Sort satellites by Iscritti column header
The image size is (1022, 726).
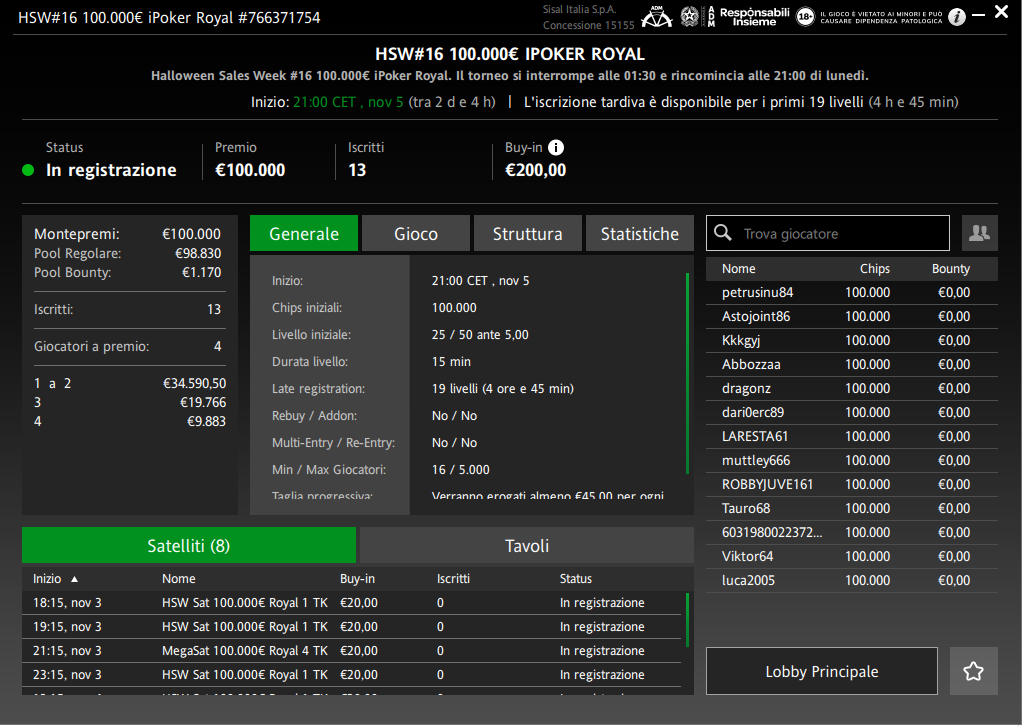point(453,579)
